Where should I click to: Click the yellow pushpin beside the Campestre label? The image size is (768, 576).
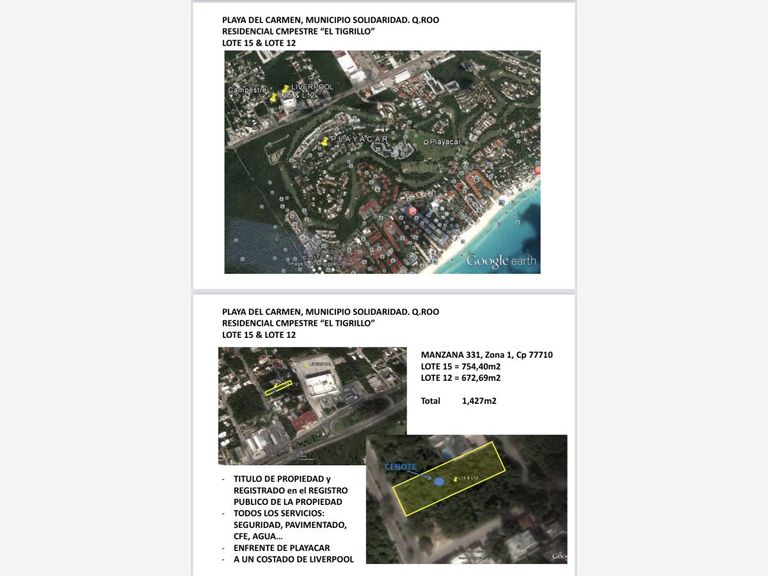[x=273, y=98]
